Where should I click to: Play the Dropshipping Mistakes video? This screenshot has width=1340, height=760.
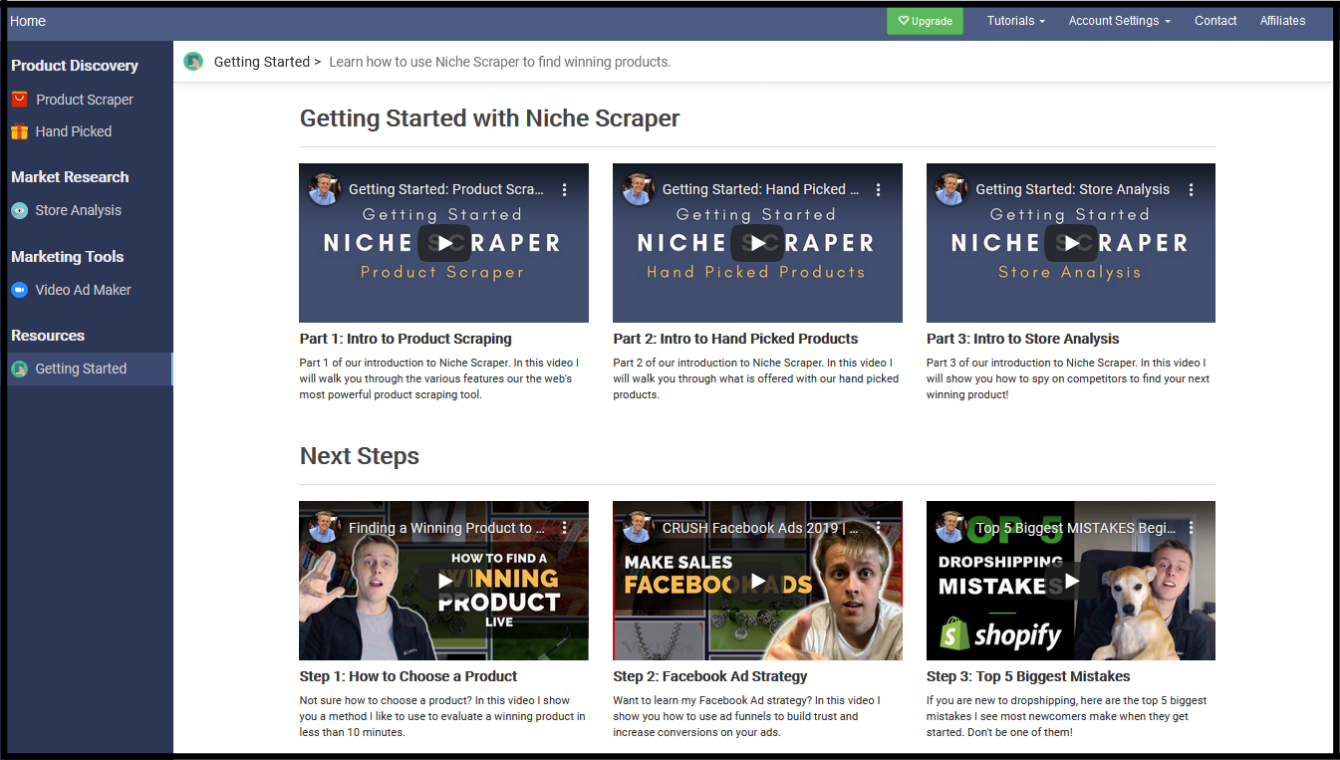click(x=1071, y=581)
